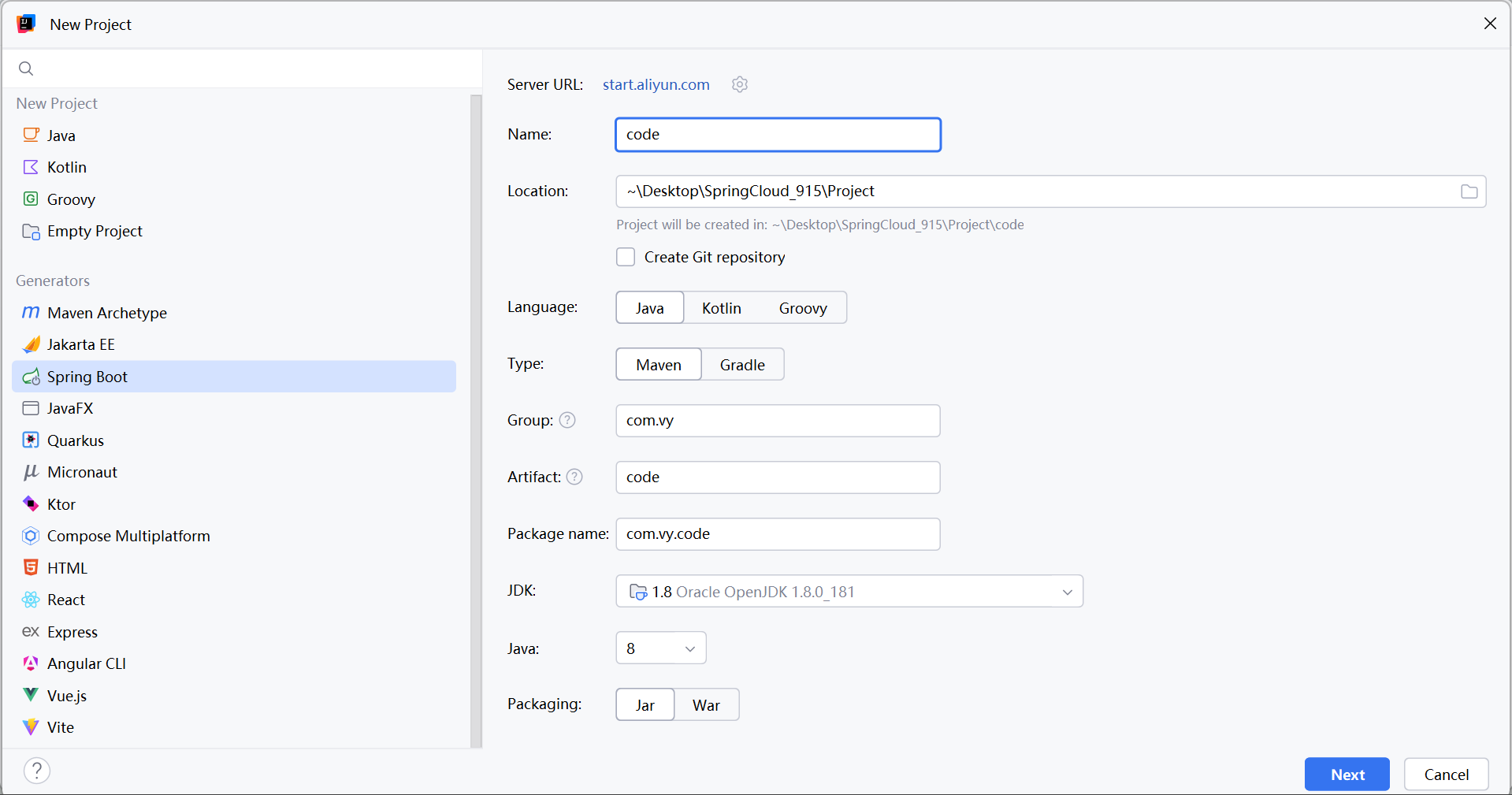Click the project Name input field

click(x=778, y=134)
